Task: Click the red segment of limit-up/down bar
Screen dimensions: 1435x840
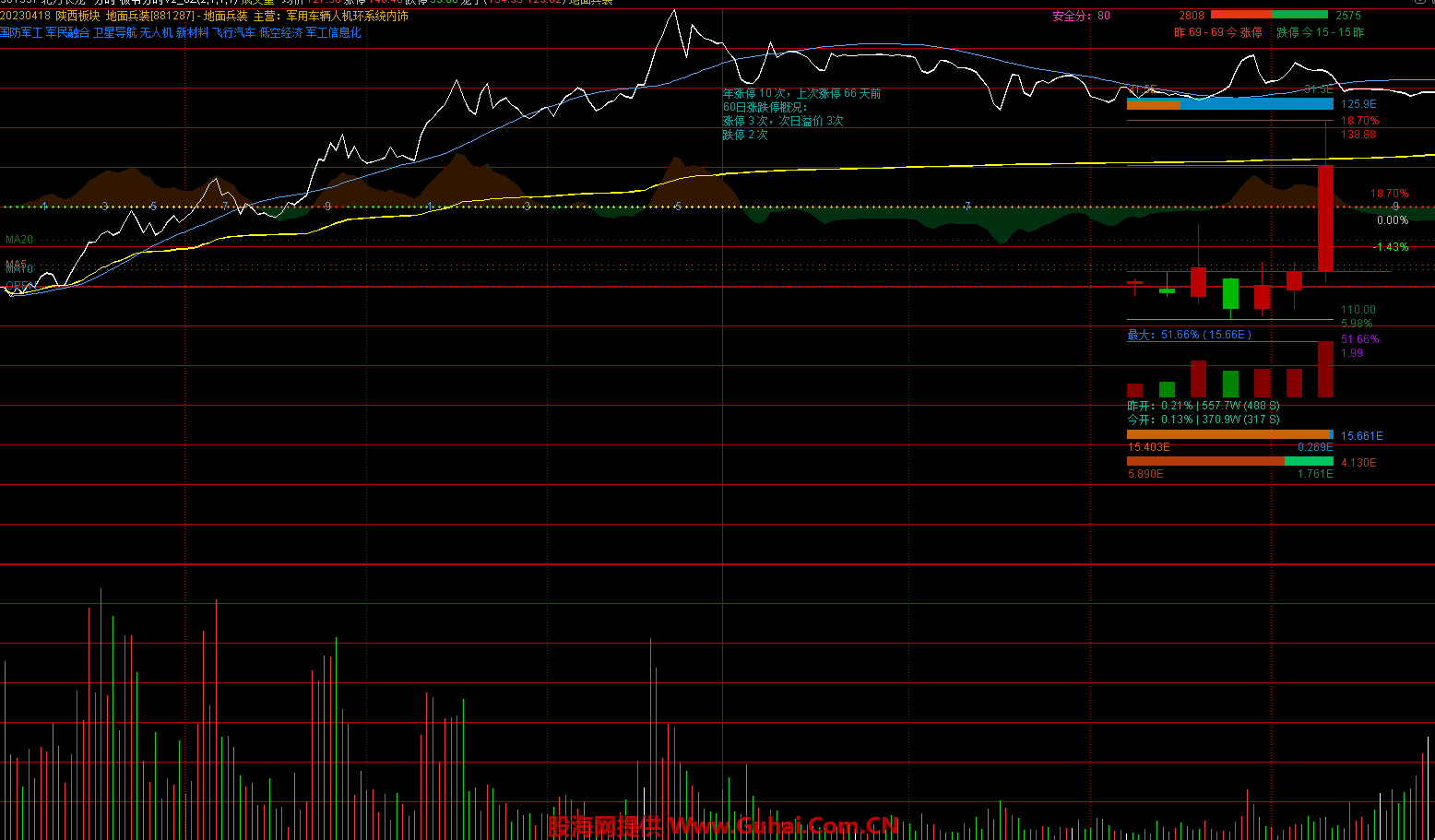Action: [1240, 15]
